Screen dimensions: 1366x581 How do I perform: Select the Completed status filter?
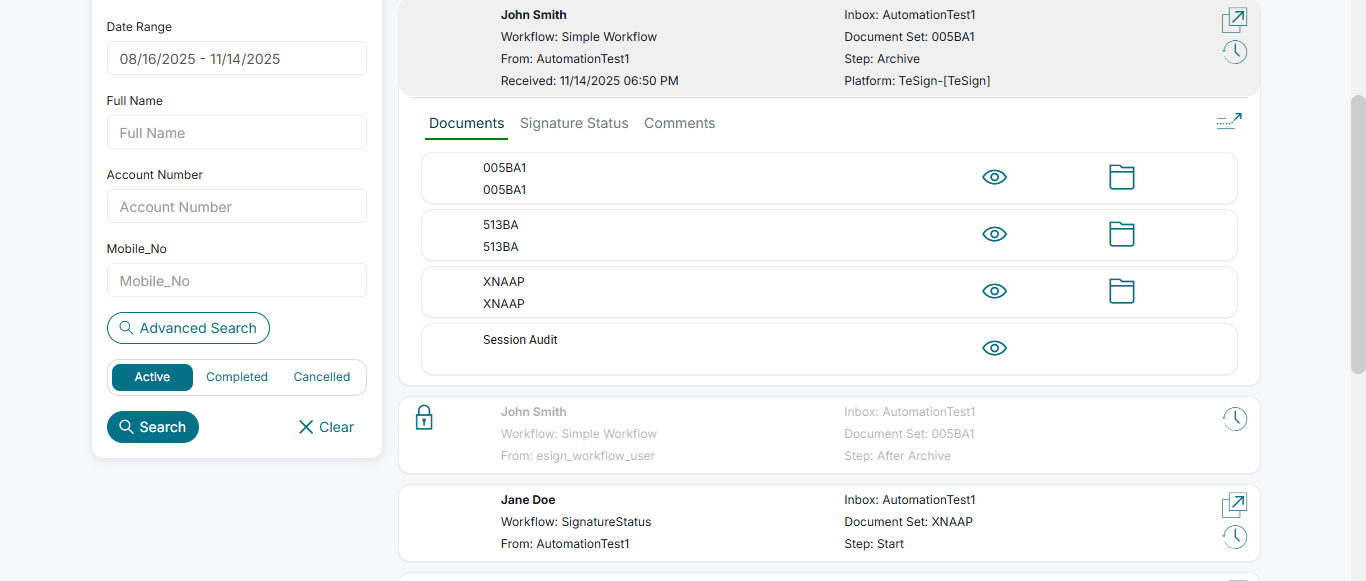click(x=237, y=377)
